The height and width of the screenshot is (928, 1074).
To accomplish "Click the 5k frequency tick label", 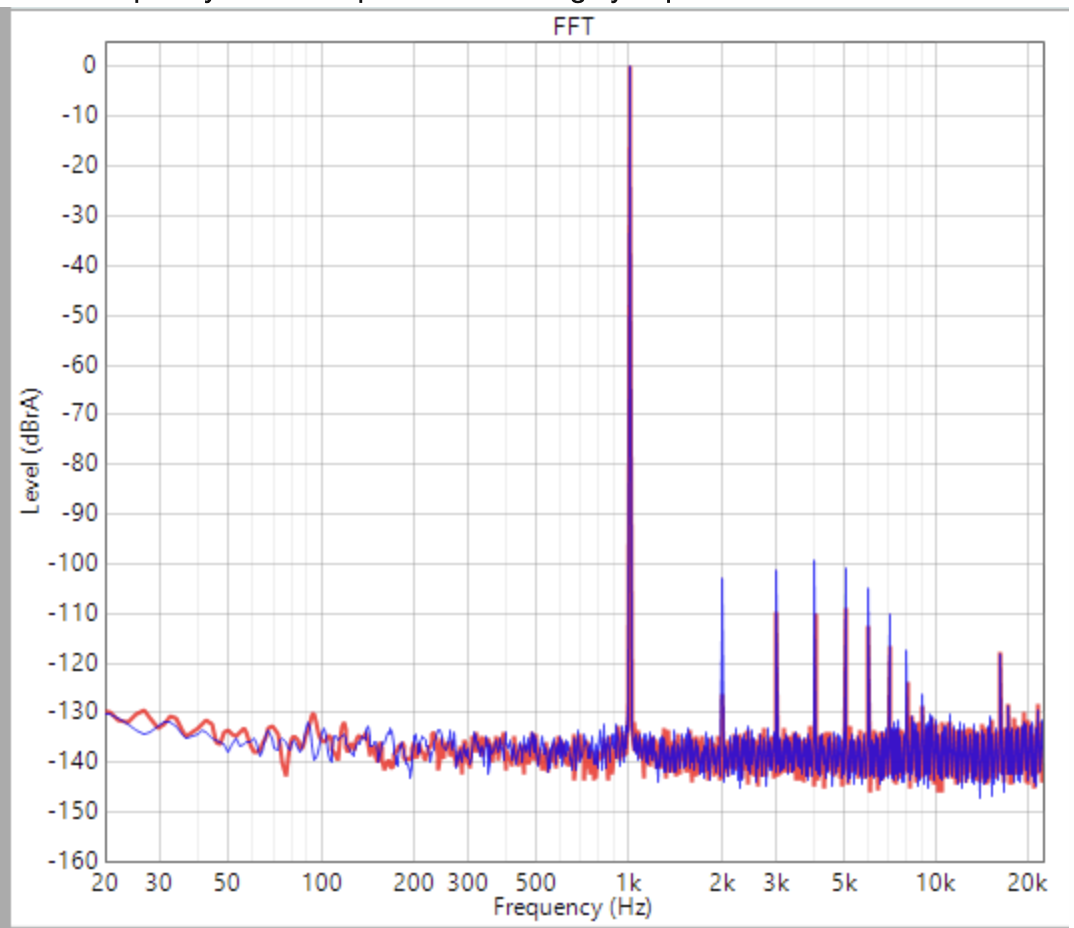I will [x=845, y=882].
